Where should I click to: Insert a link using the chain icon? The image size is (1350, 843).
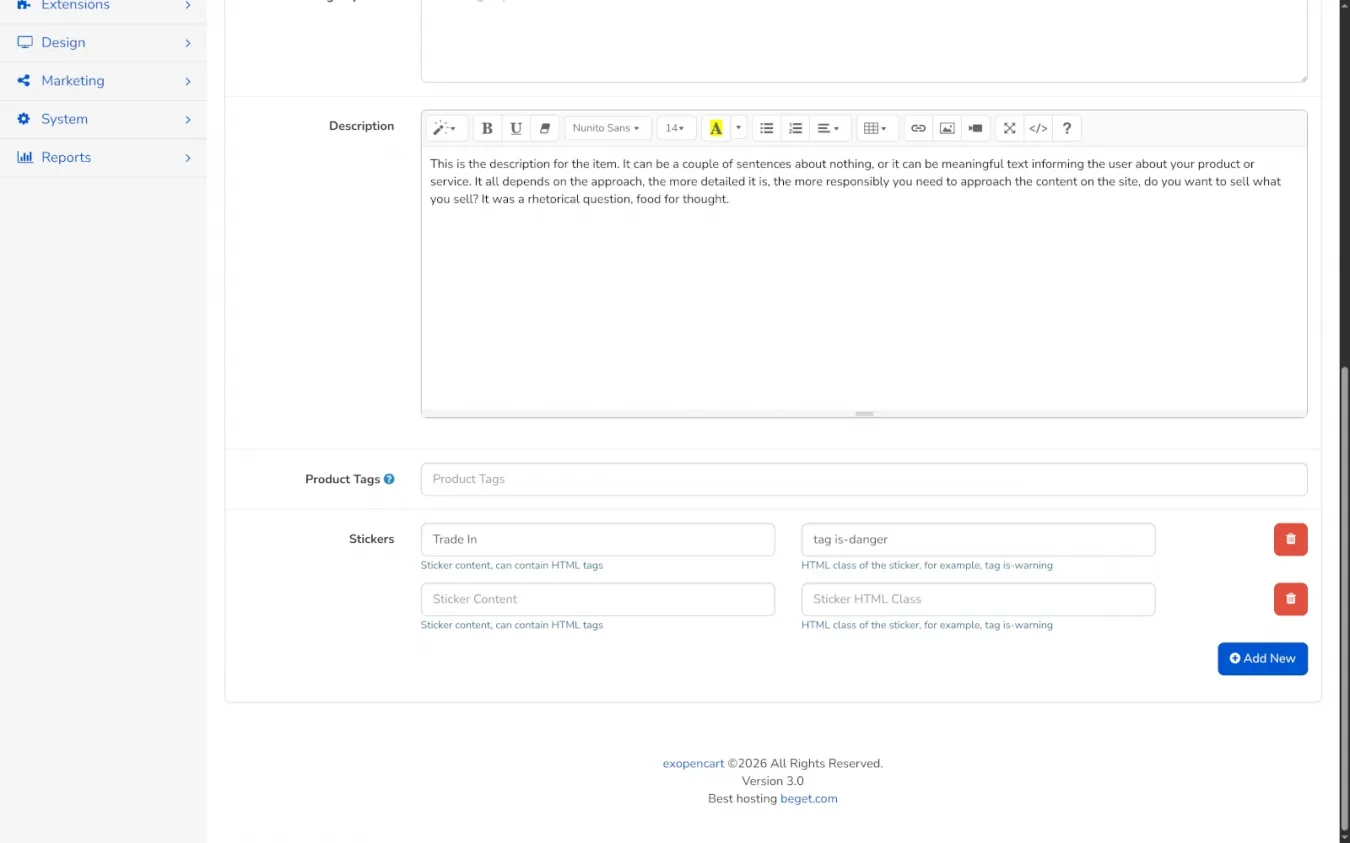pyautogui.click(x=918, y=128)
